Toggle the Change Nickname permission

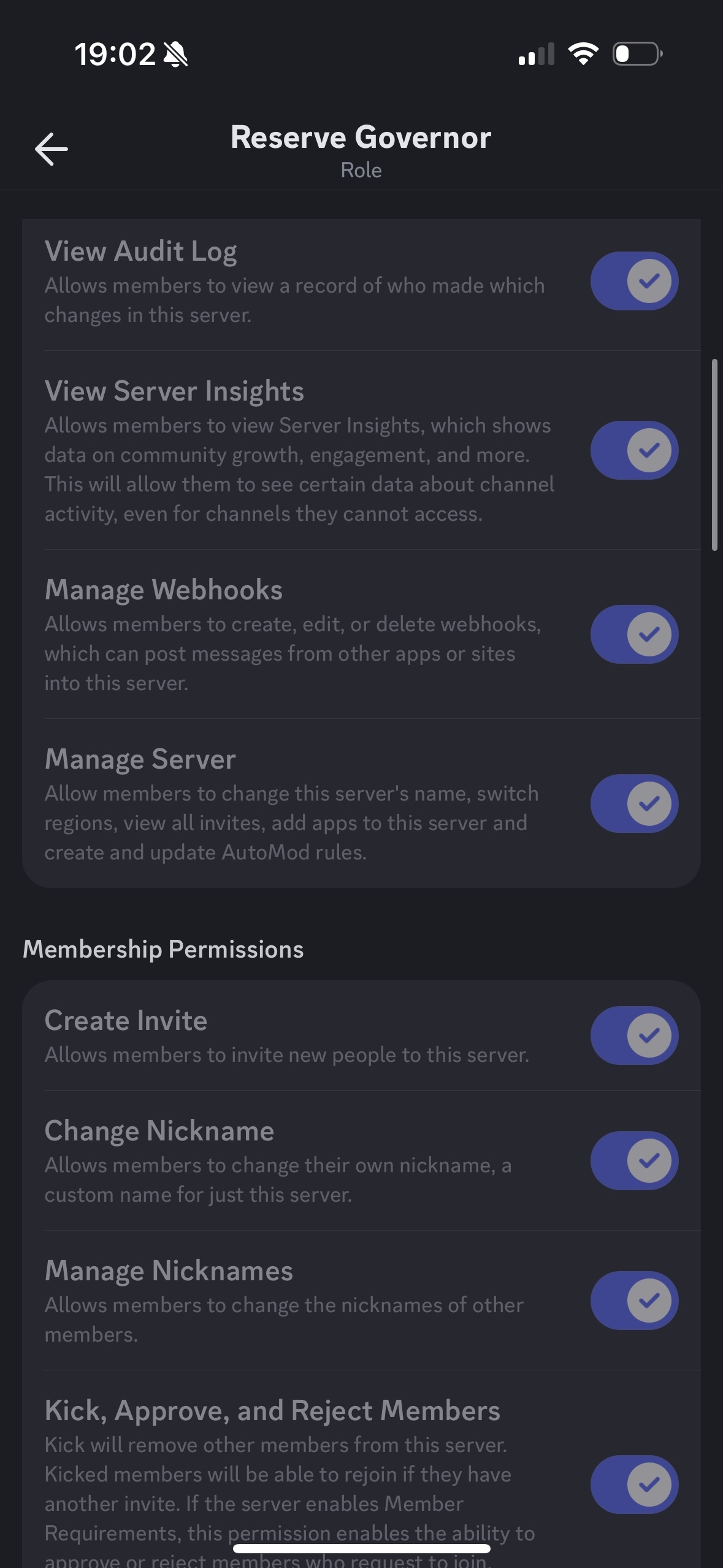(634, 1161)
